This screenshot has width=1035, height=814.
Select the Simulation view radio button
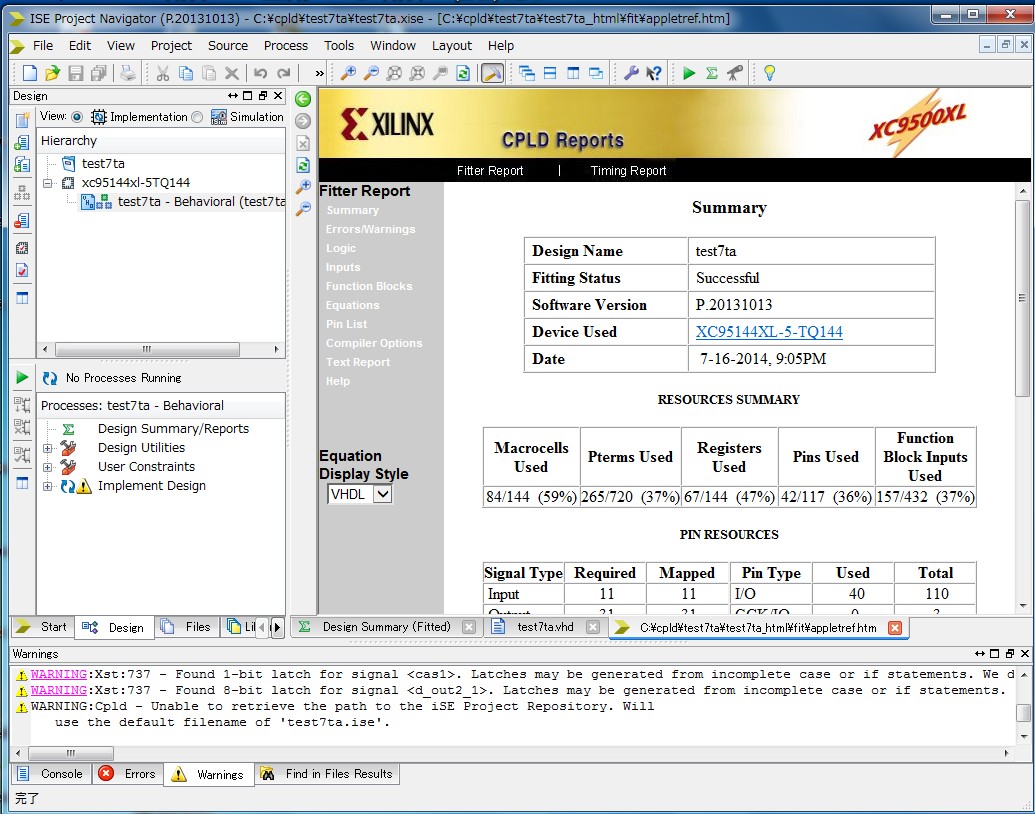(x=197, y=117)
